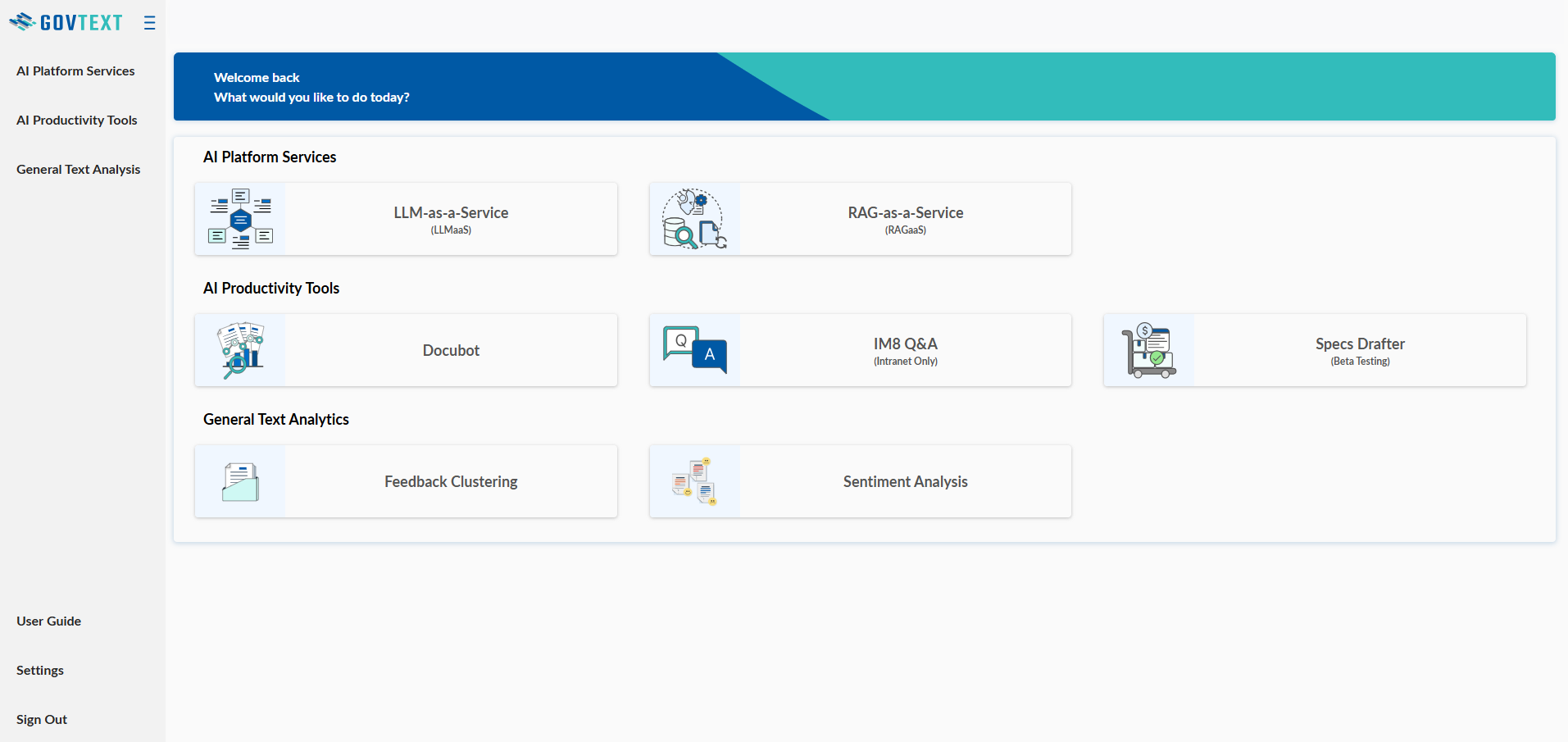Select the Sentiment Analysis card title

tap(905, 482)
